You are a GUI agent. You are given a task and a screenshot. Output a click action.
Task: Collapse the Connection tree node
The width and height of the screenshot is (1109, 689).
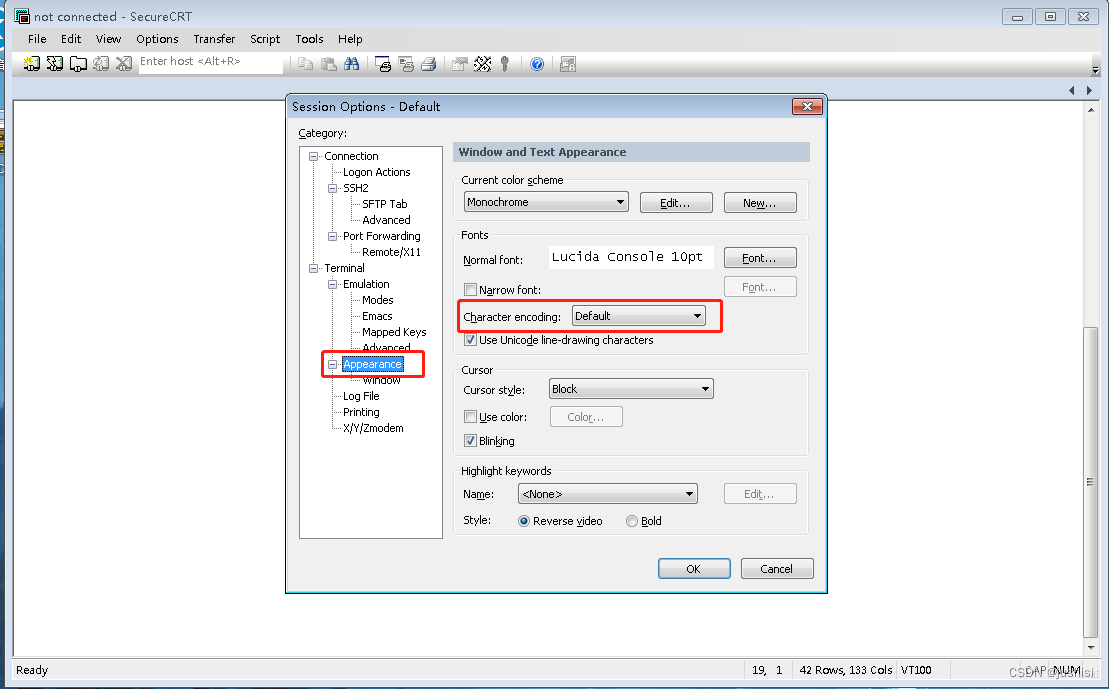click(313, 156)
